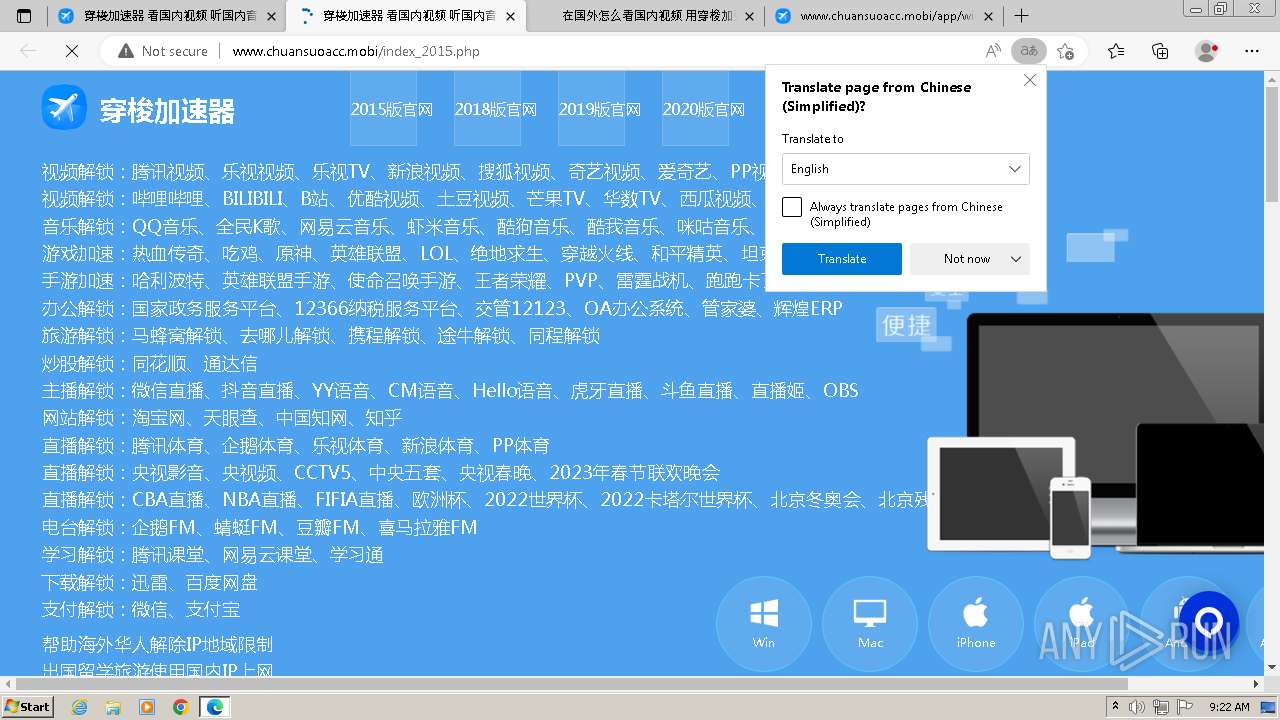Open Chrome from taskbar
Image resolution: width=1280 pixels, height=720 pixels.
tap(180, 706)
